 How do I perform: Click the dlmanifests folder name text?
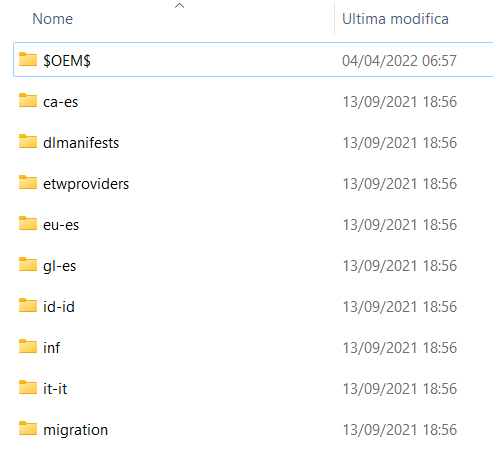[x=81, y=143]
